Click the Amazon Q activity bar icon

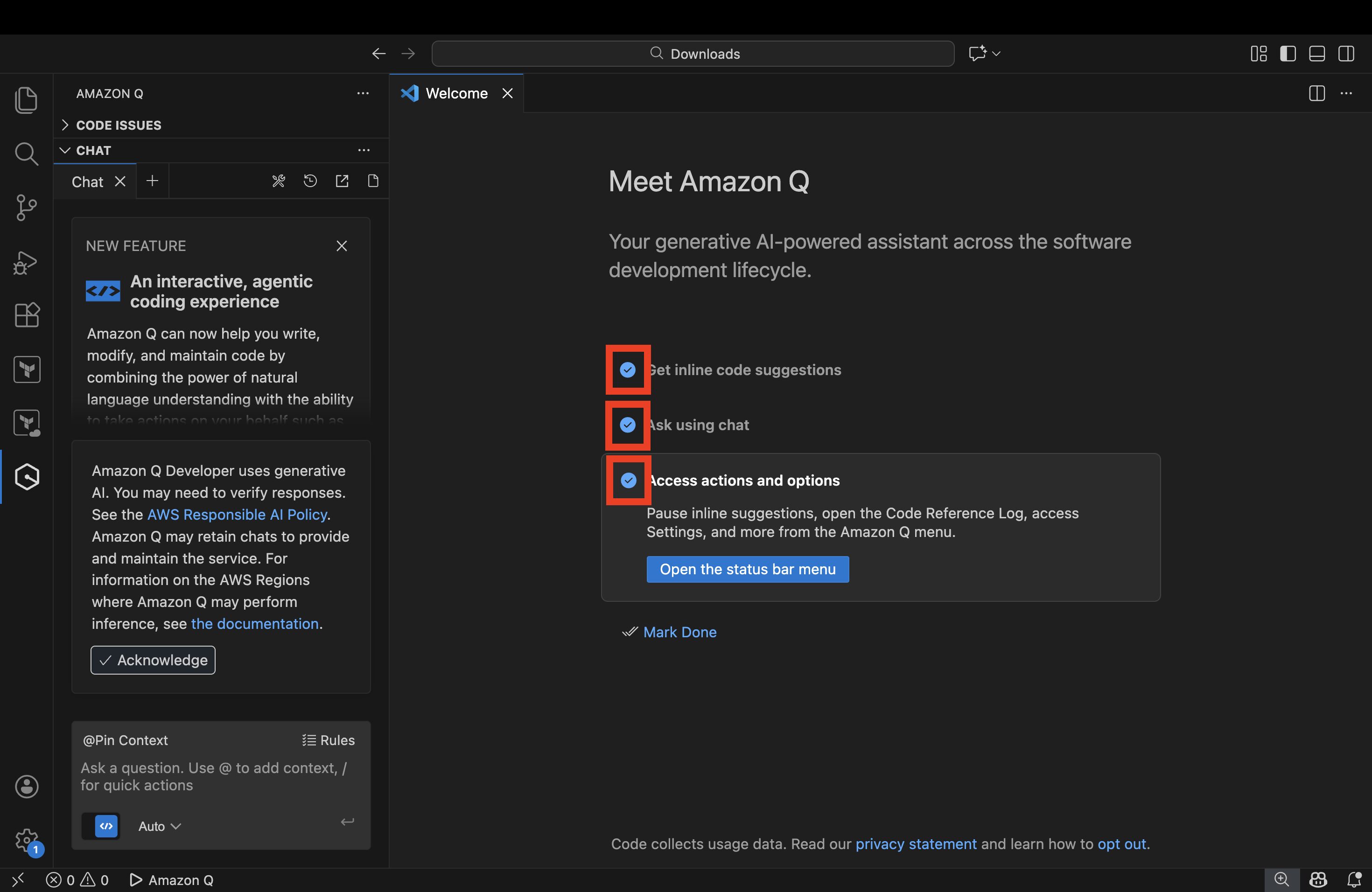[x=27, y=476]
